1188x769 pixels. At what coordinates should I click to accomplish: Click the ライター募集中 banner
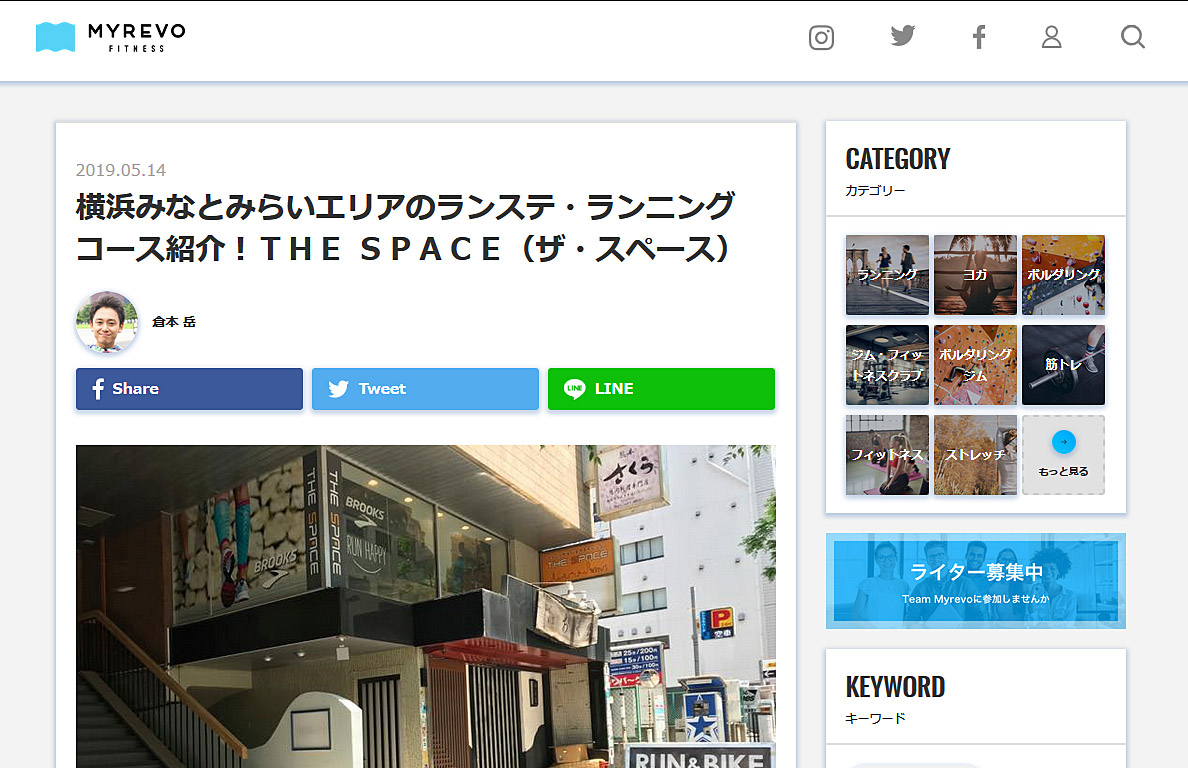pyautogui.click(x=975, y=581)
